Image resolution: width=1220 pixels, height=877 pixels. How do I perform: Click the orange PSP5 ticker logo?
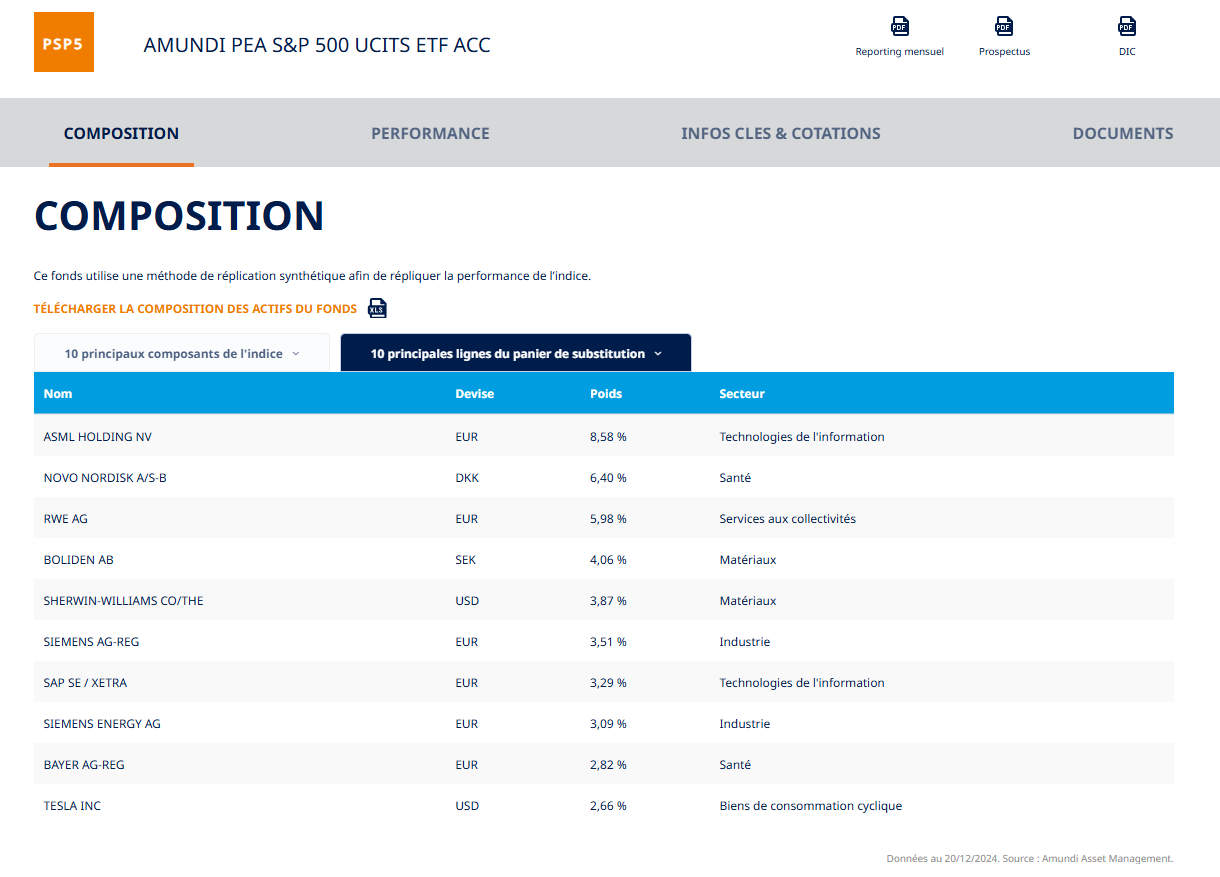pos(64,42)
